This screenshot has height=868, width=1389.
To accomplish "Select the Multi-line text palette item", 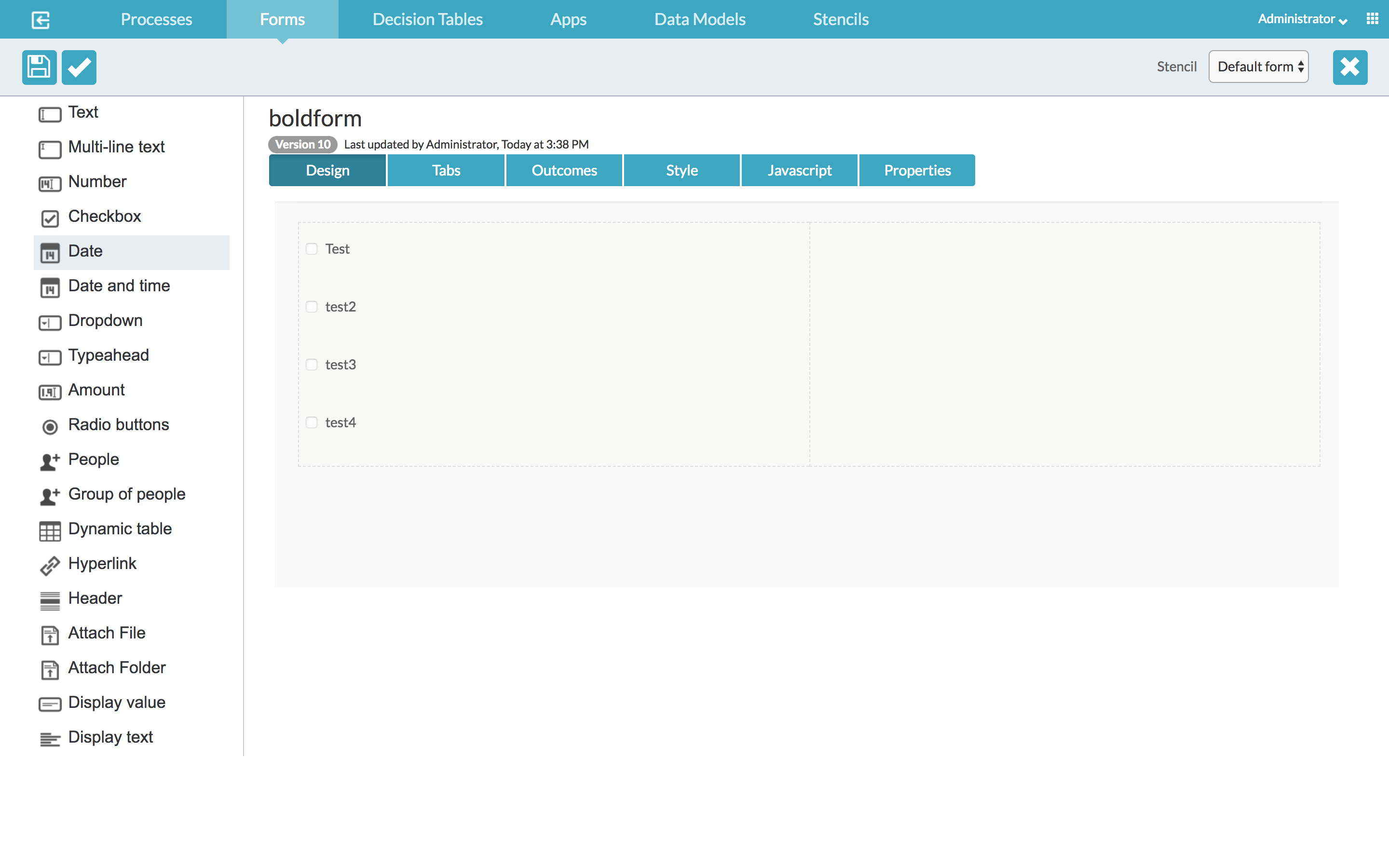I will (x=132, y=148).
